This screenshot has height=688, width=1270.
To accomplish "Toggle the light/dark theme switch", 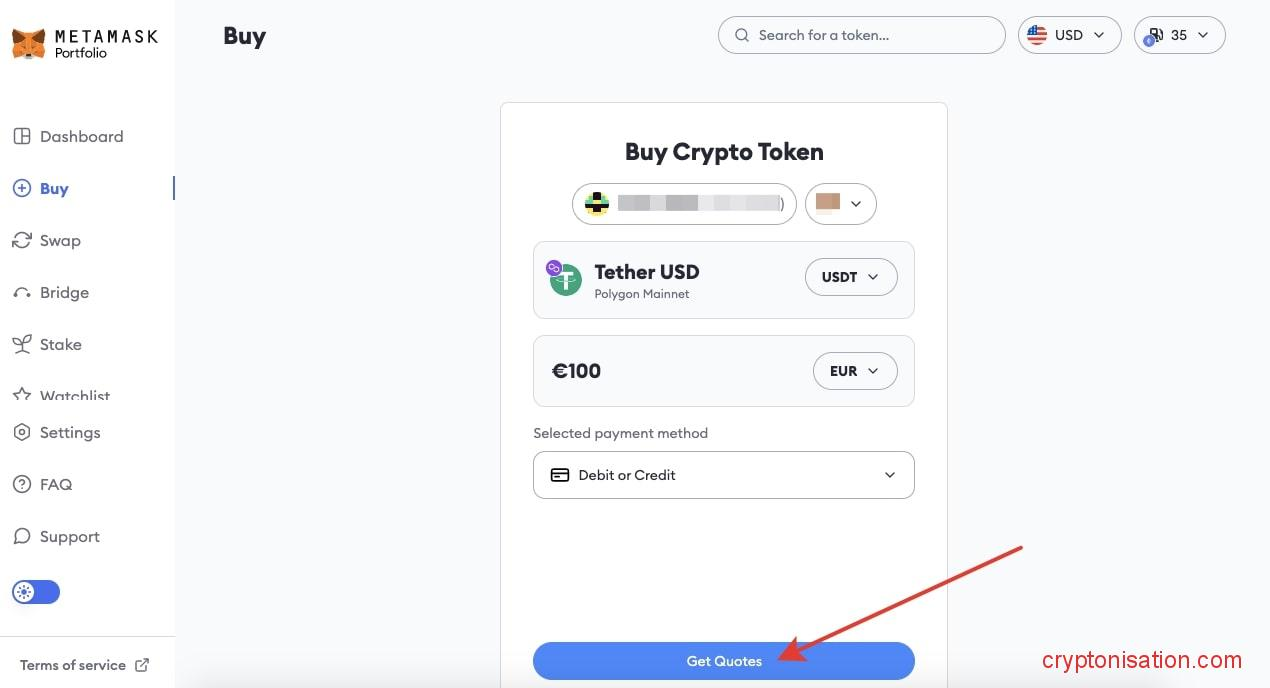I will point(36,592).
